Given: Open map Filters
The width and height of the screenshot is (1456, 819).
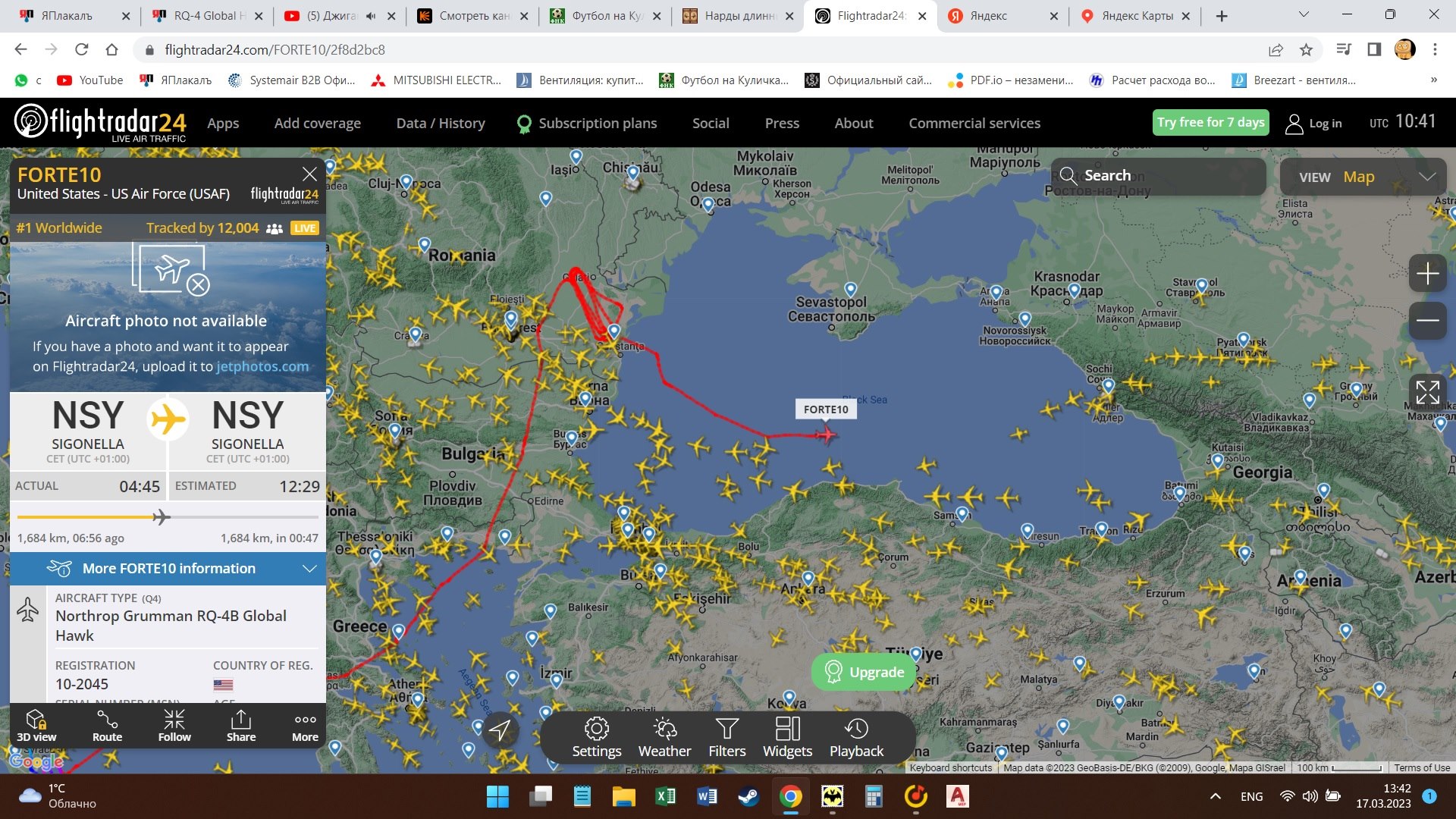Looking at the screenshot, I should [x=727, y=738].
